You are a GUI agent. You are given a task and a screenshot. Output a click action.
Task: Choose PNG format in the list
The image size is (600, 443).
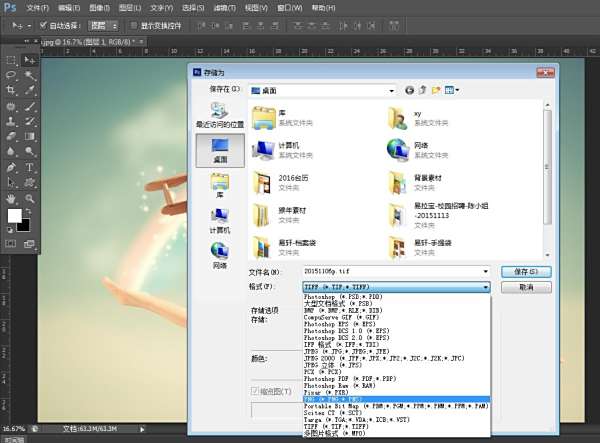pyautogui.click(x=396, y=399)
